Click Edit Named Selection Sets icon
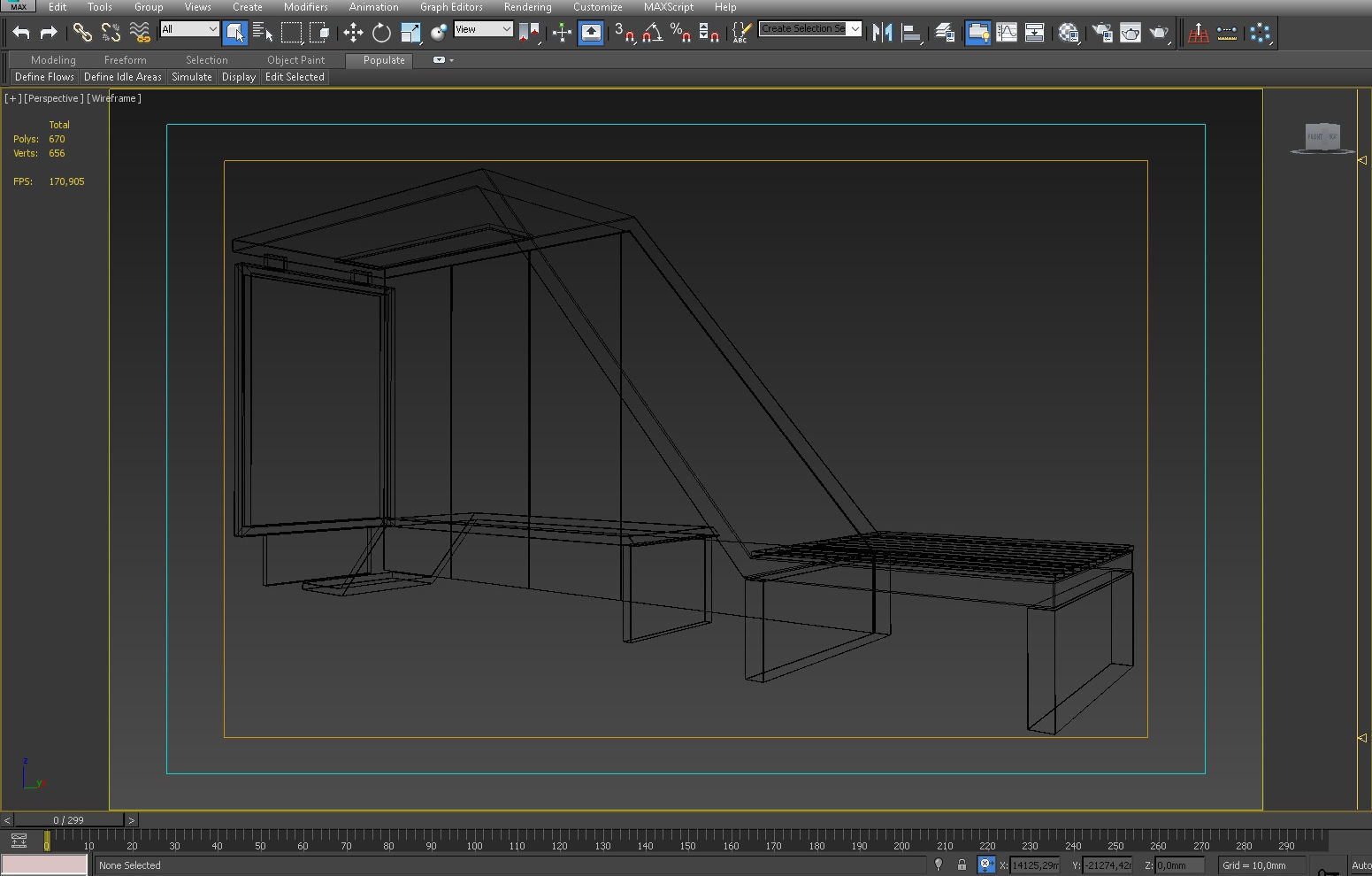Viewport: 1372px width, 876px height. click(741, 33)
